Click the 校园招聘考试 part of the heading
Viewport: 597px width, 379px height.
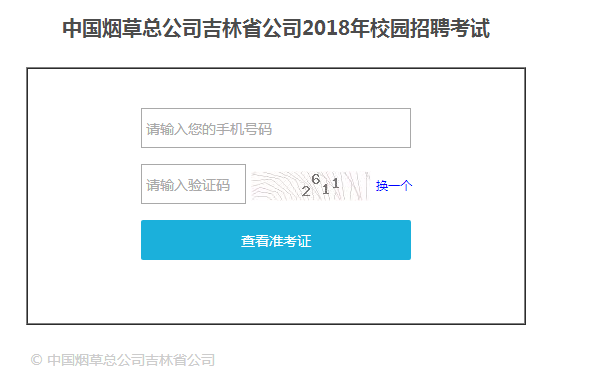coord(430,28)
